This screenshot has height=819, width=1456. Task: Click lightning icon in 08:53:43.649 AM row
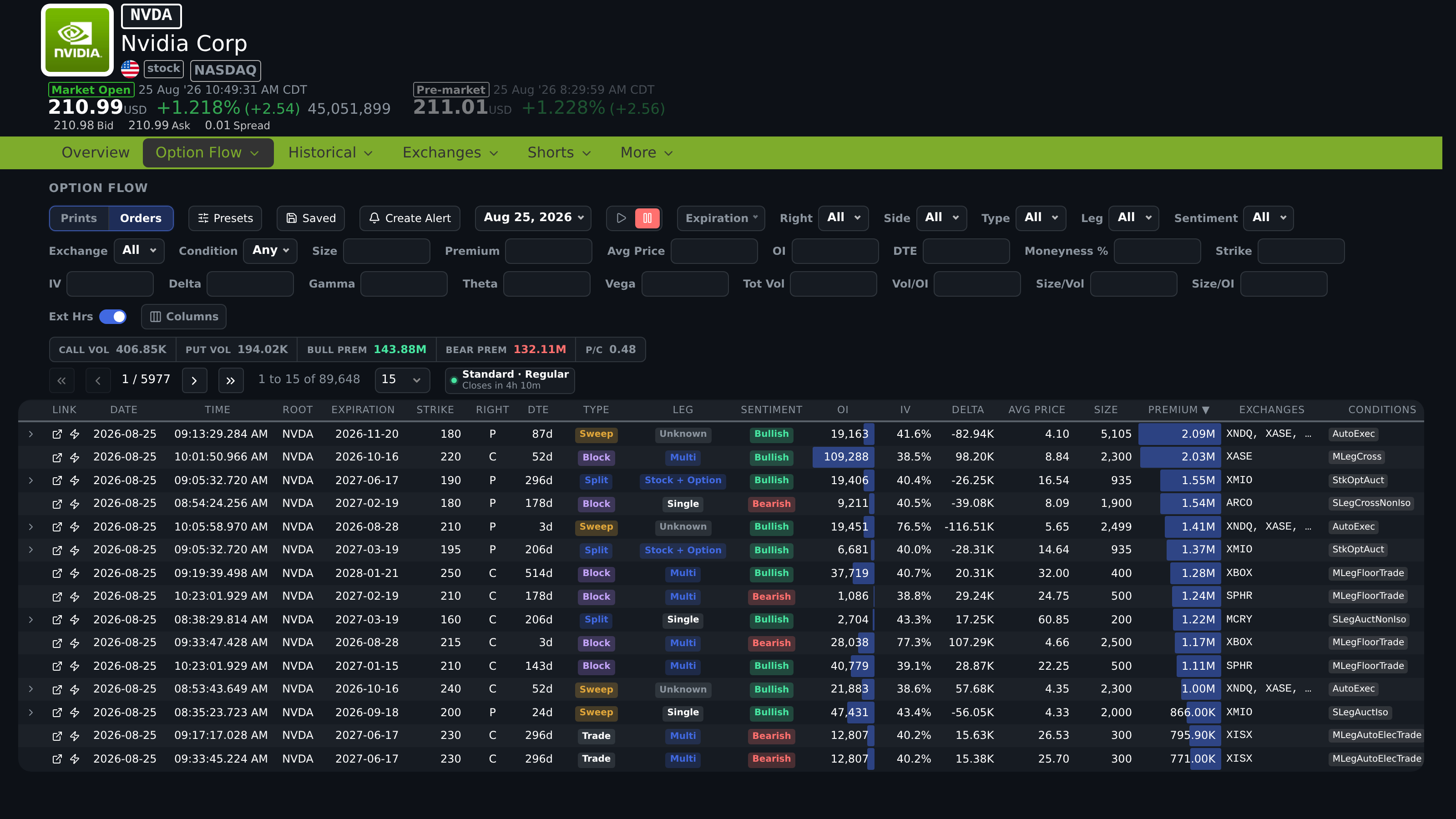75,690
